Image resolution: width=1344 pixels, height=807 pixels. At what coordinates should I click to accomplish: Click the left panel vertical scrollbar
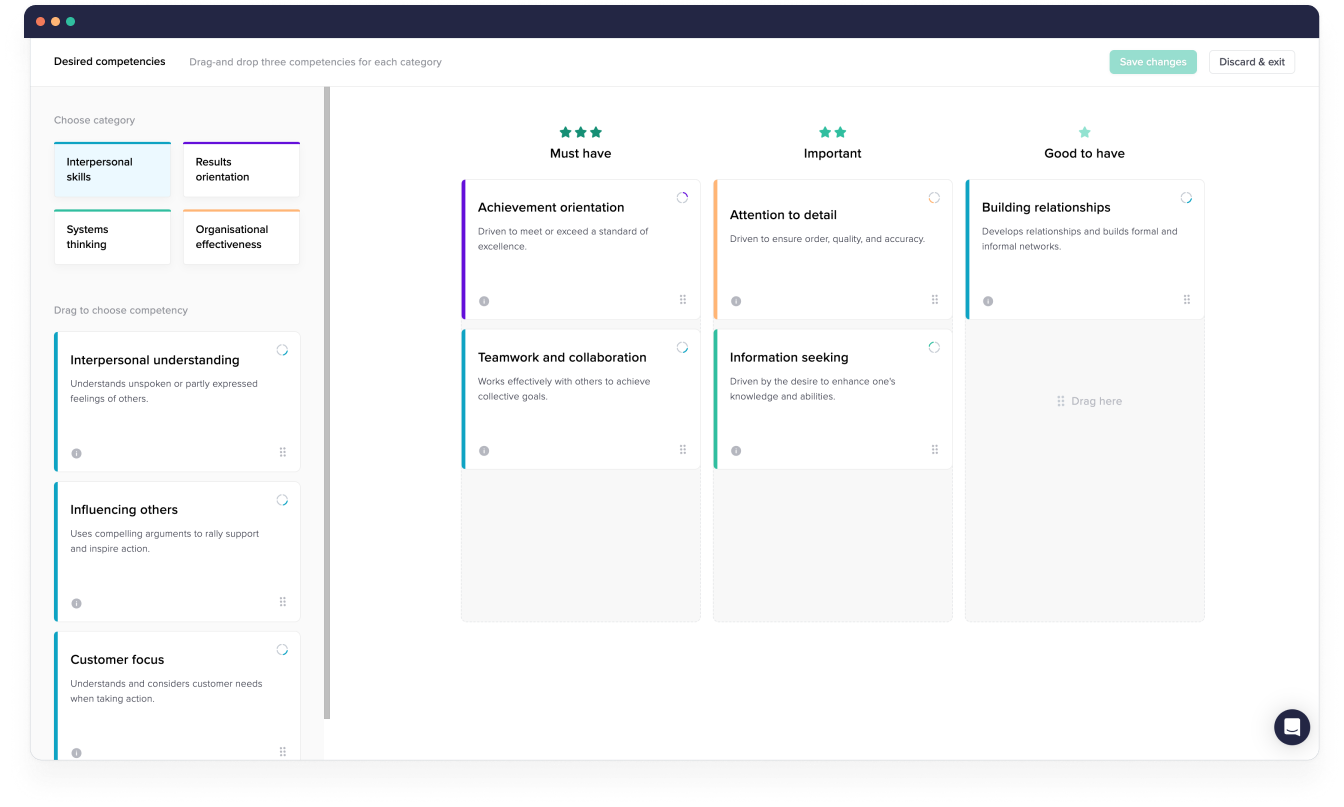click(x=327, y=403)
